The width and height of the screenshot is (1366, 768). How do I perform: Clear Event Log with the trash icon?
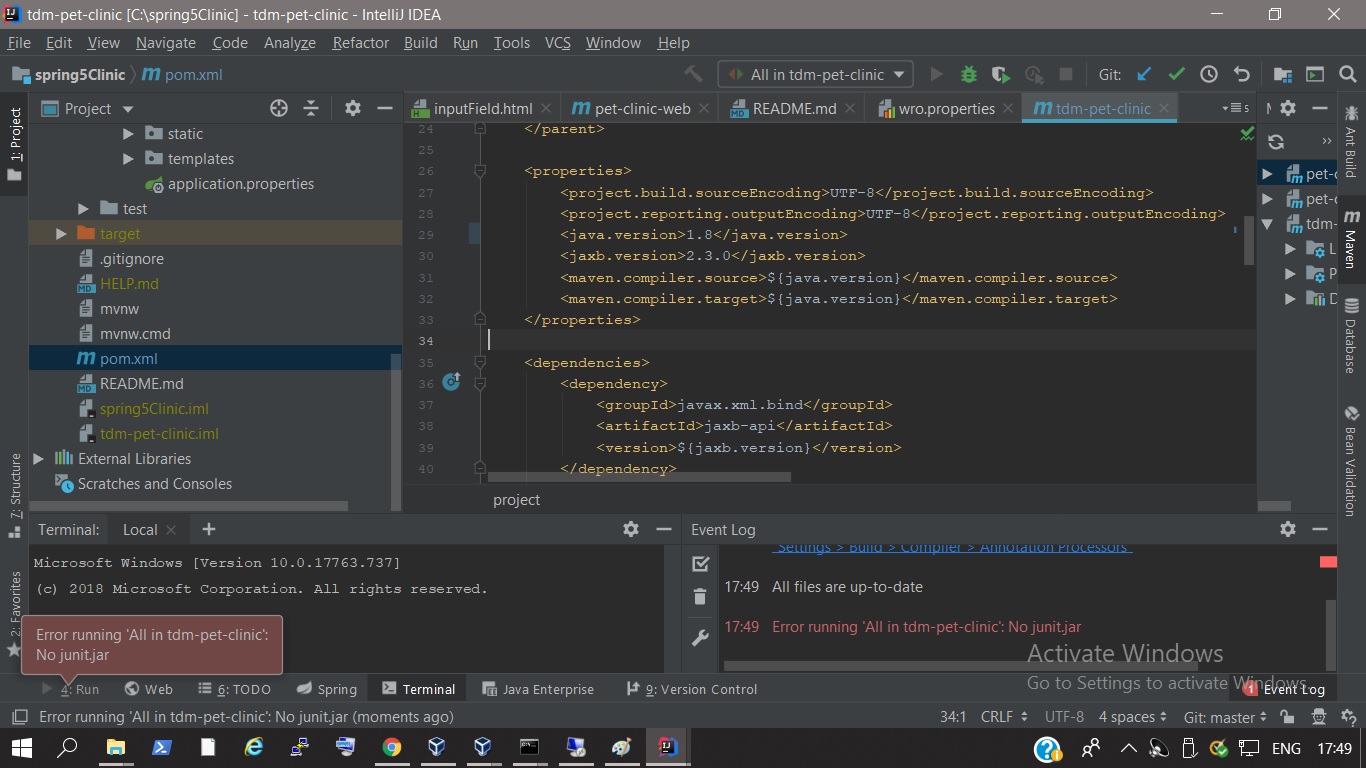[x=700, y=597]
